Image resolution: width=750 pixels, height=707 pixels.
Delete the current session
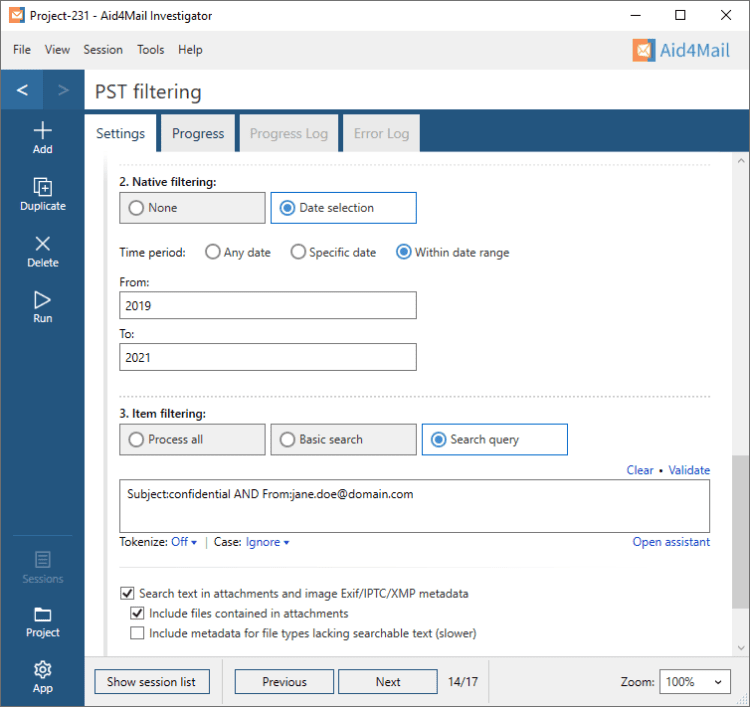(x=43, y=252)
